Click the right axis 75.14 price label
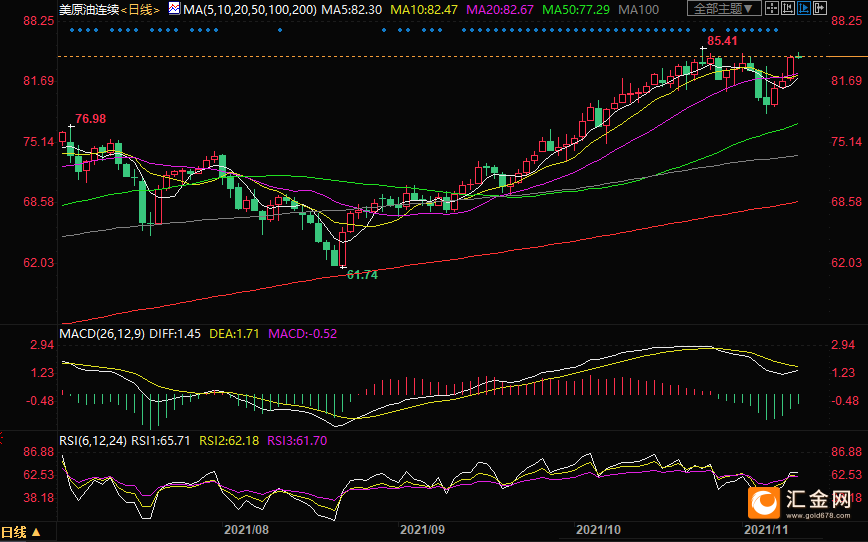 coord(846,142)
